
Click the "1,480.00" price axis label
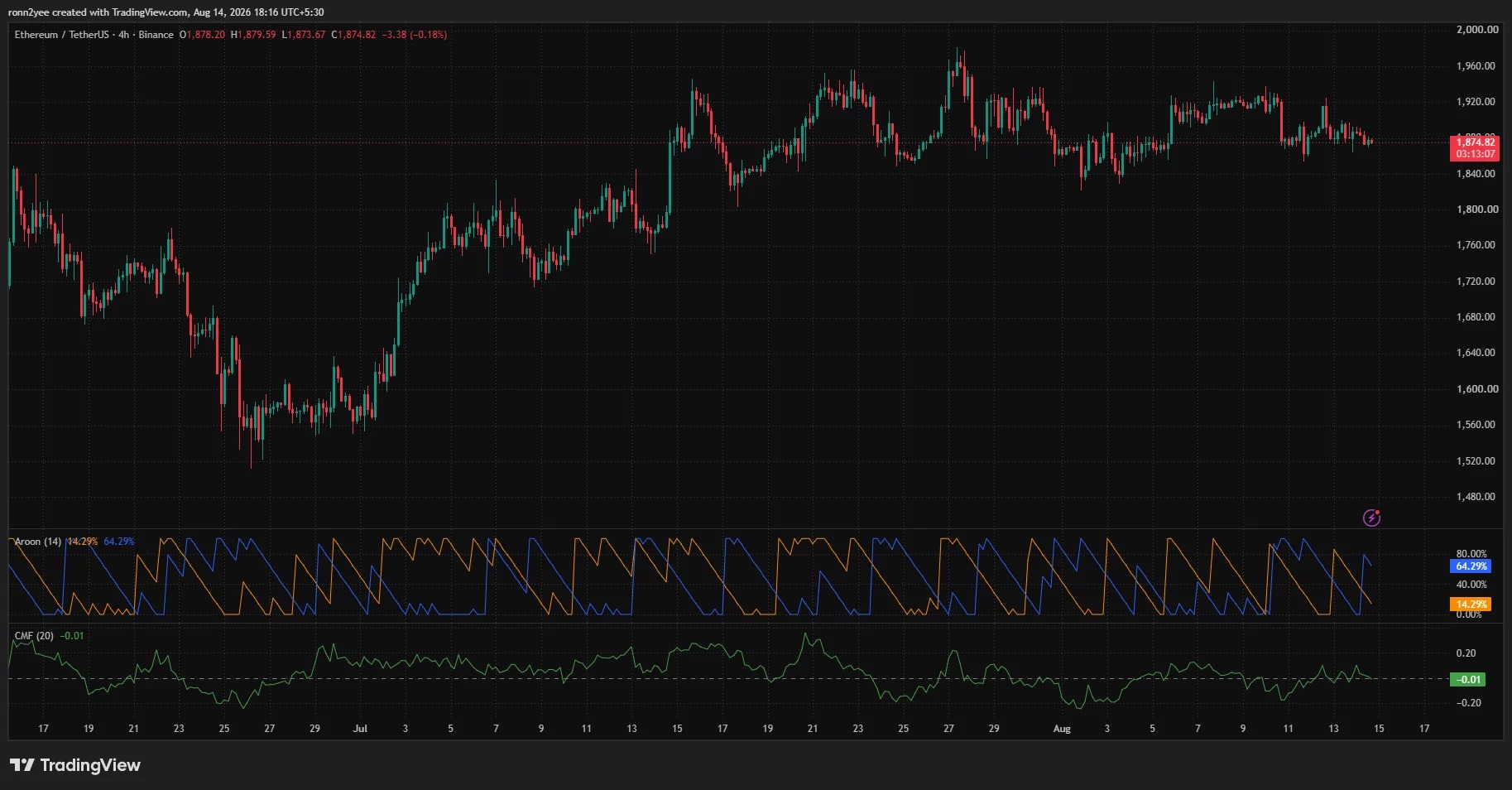(1477, 497)
